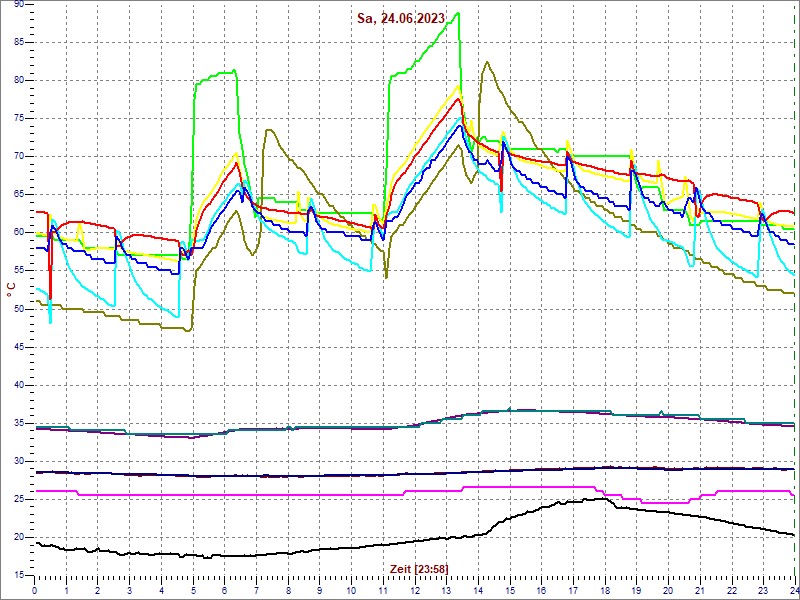Click hour 14 on the time axis
The height and width of the screenshot is (600, 800).
pyautogui.click(x=478, y=589)
